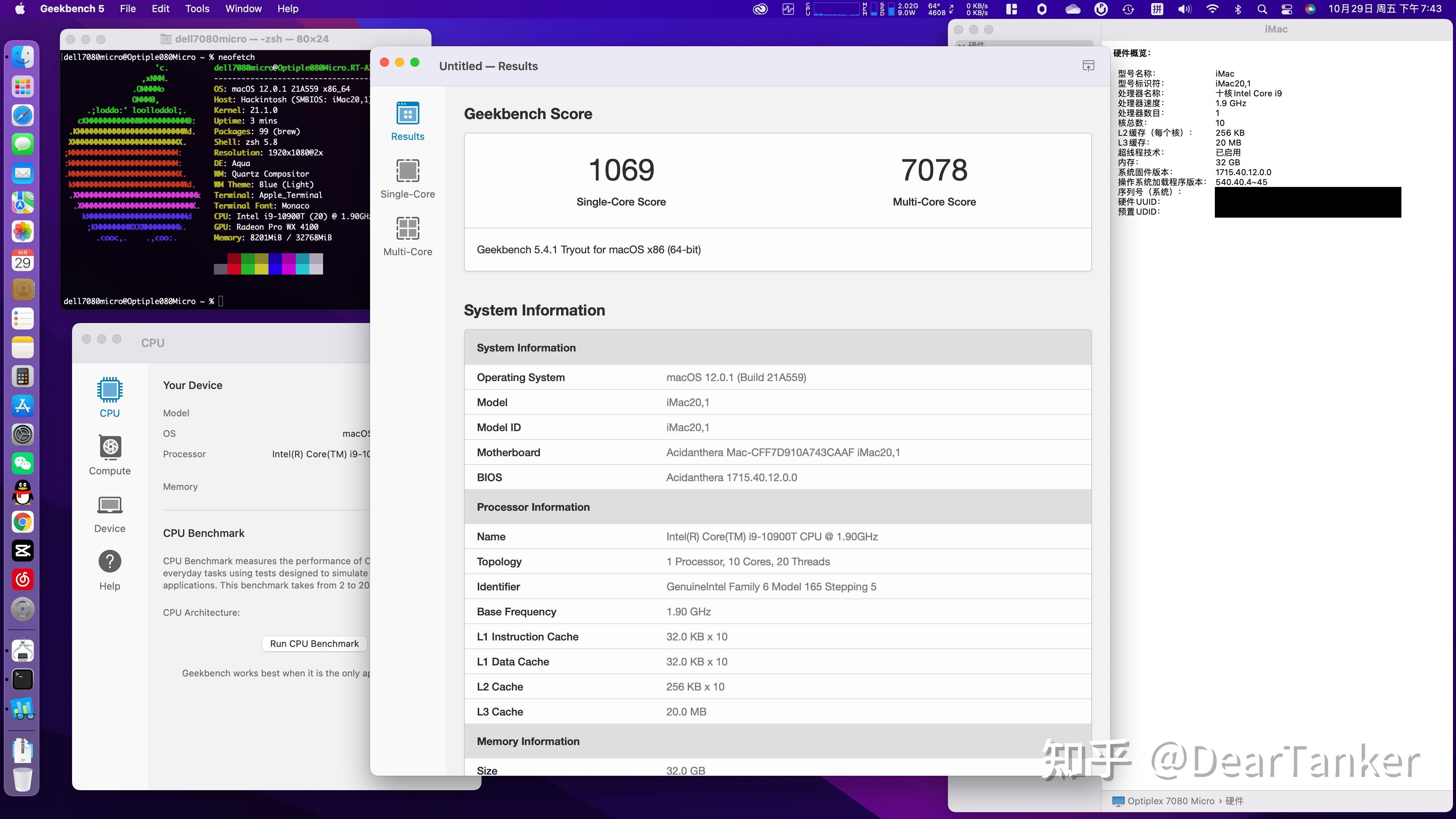Open the Geekbench 5 application menu

[x=72, y=8]
